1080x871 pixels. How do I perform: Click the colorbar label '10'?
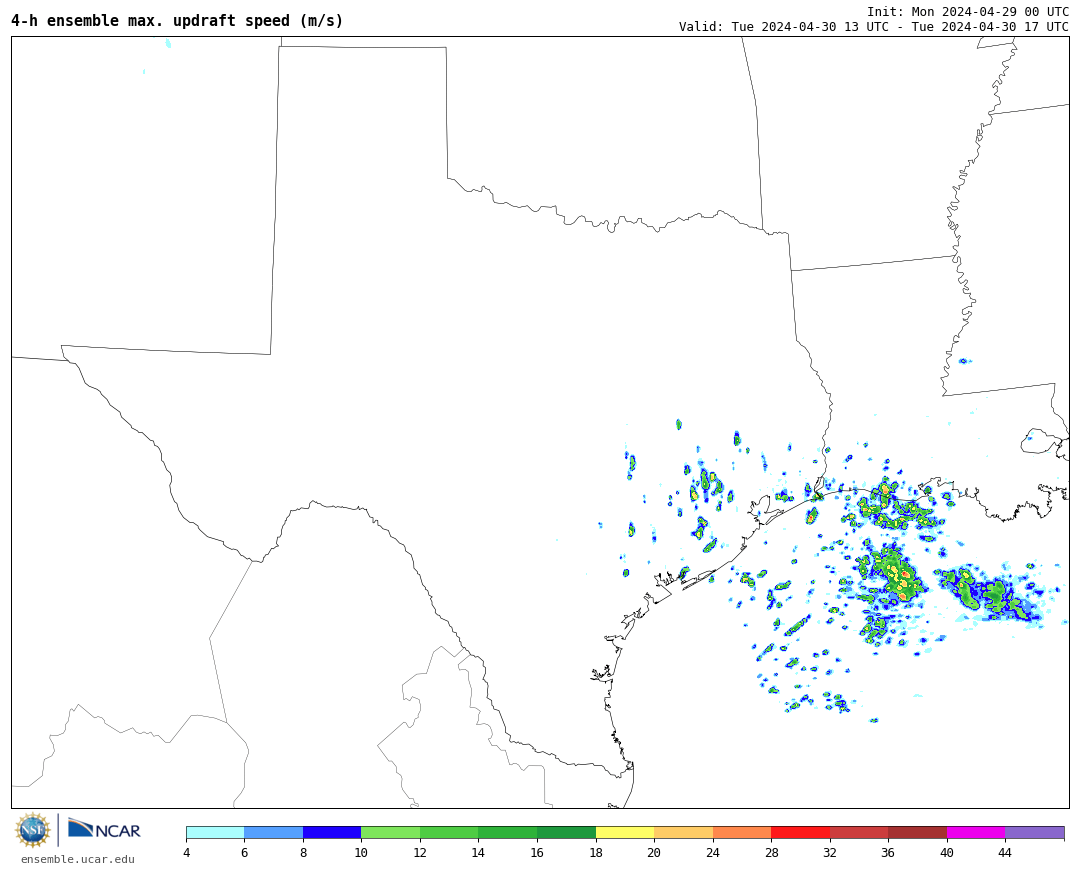[361, 852]
